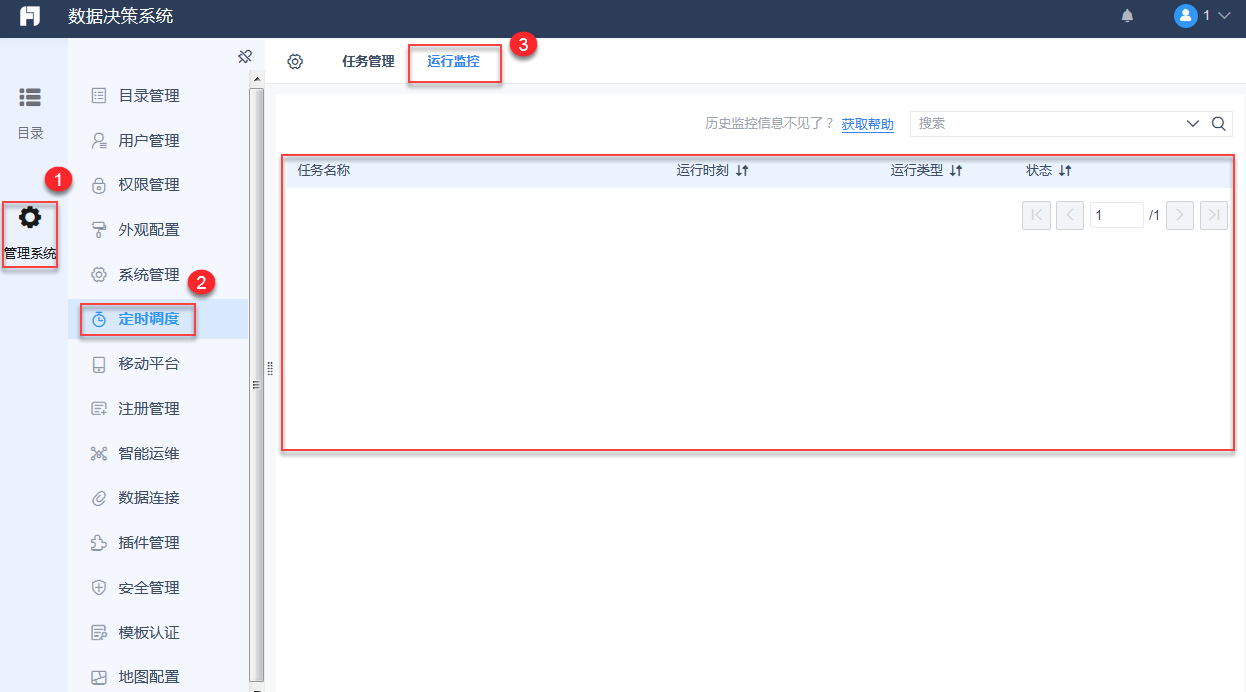Click the sidebar collapse splitter handle
Screen dimensions: 1246x692
[269, 368]
